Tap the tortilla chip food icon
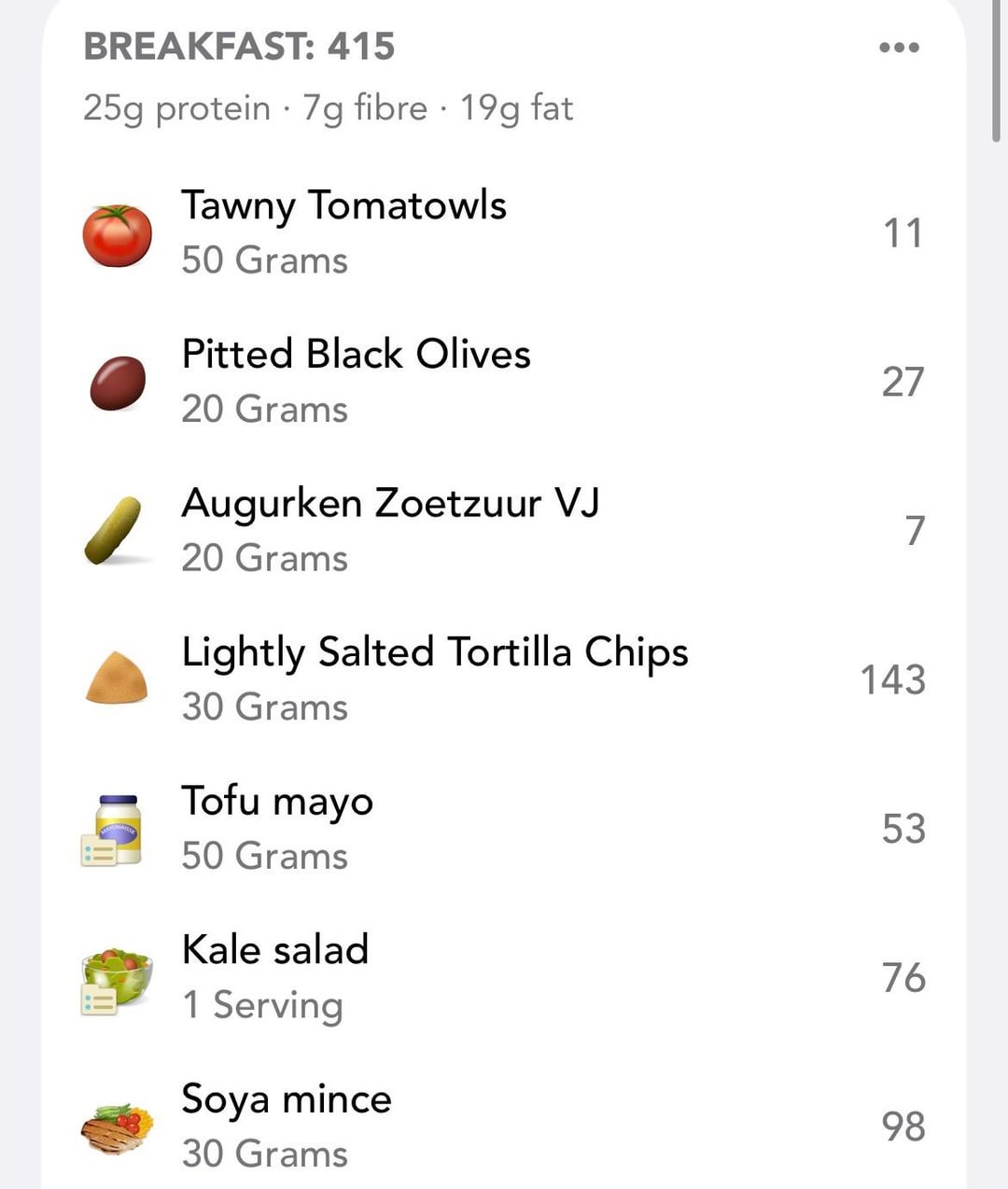The image size is (1008, 1189). point(117,678)
